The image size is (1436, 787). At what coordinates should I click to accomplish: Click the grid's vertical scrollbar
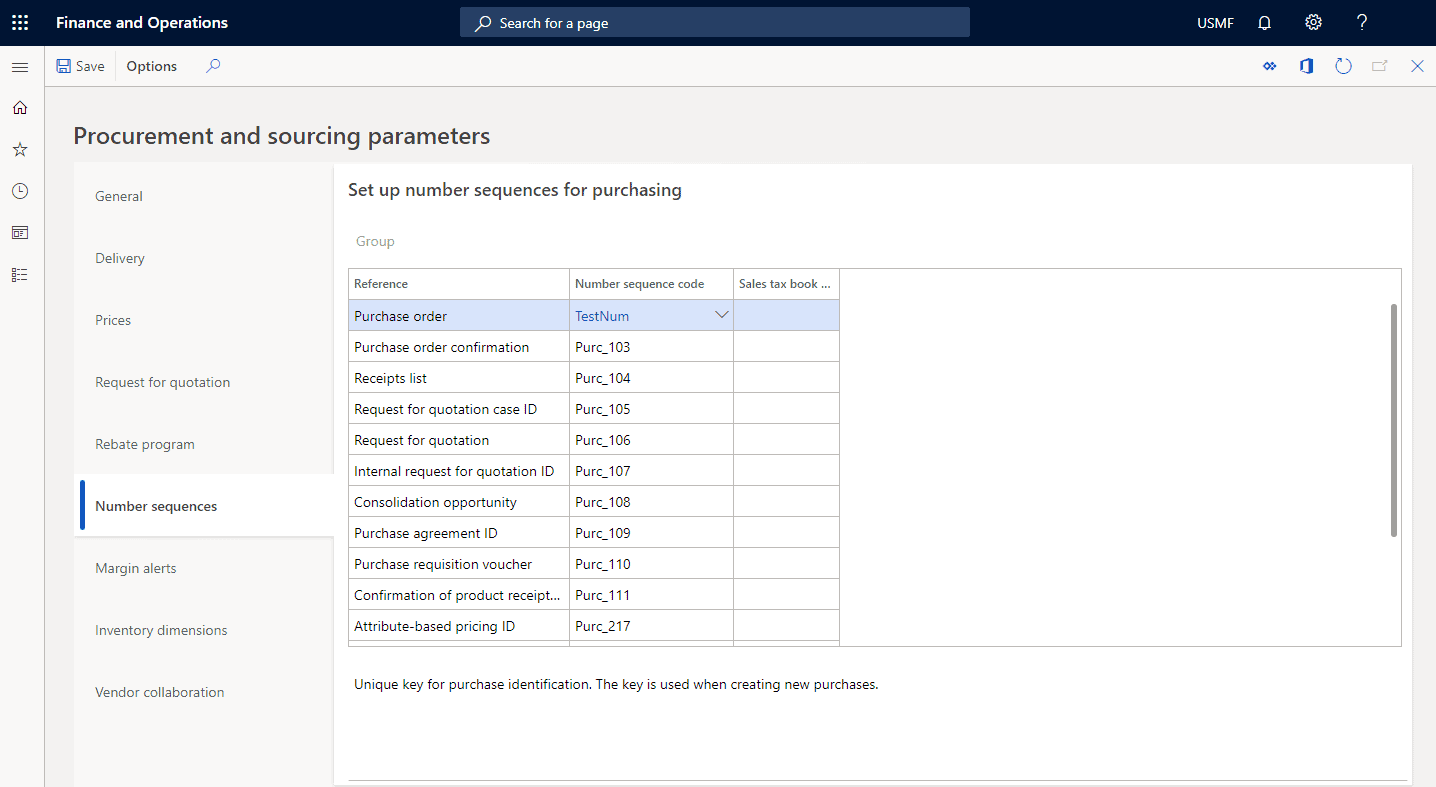click(1394, 420)
